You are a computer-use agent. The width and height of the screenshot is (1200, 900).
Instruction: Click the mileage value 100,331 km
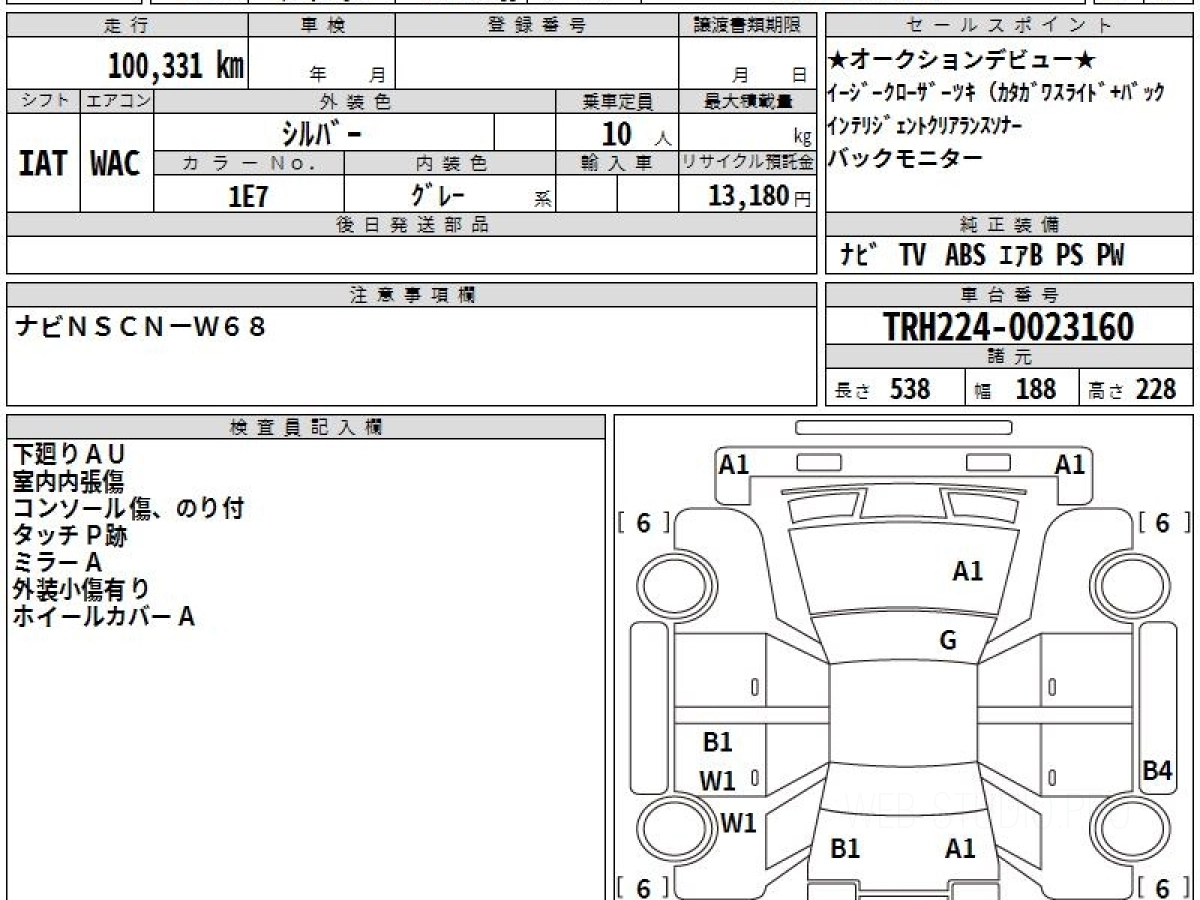(175, 66)
